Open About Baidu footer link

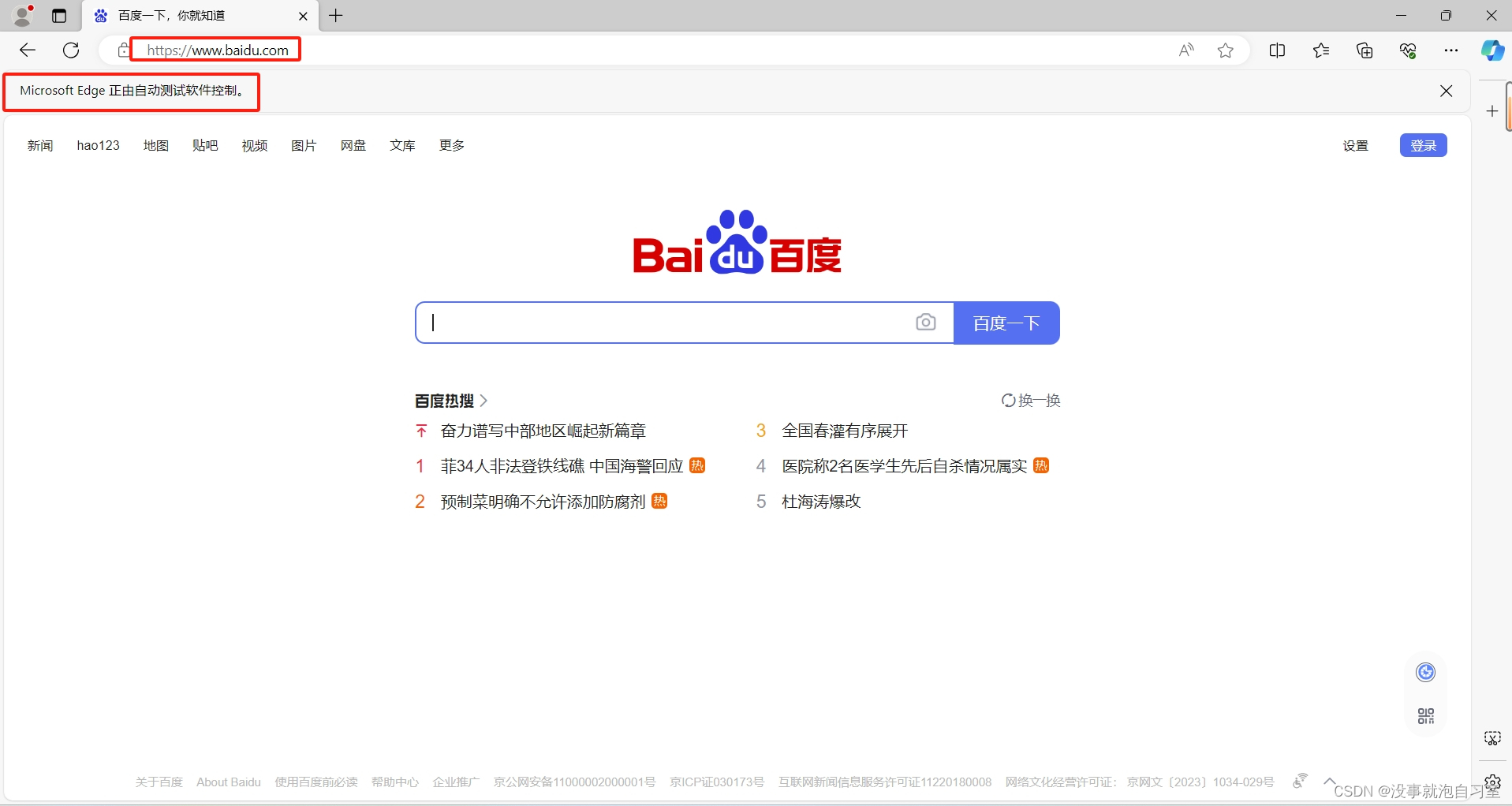coord(229,782)
